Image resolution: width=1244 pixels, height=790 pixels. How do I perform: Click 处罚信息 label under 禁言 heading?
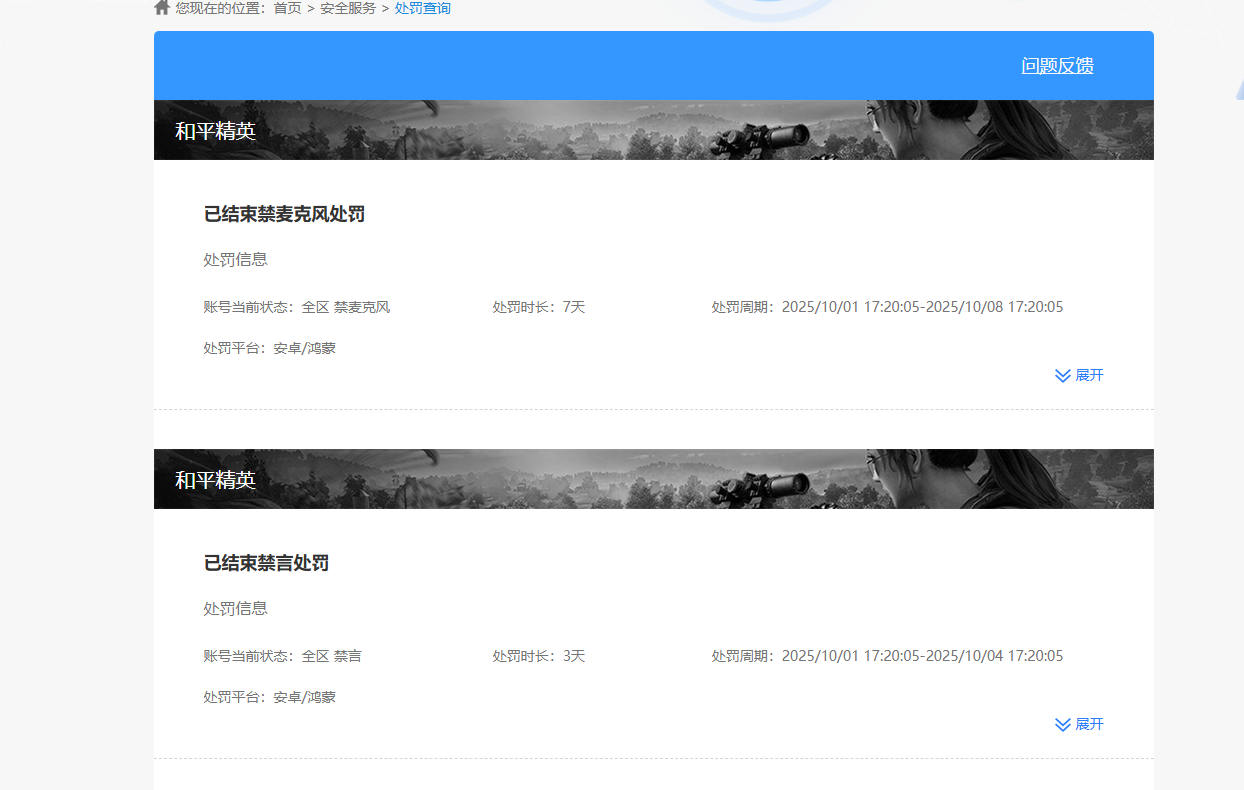pos(235,608)
